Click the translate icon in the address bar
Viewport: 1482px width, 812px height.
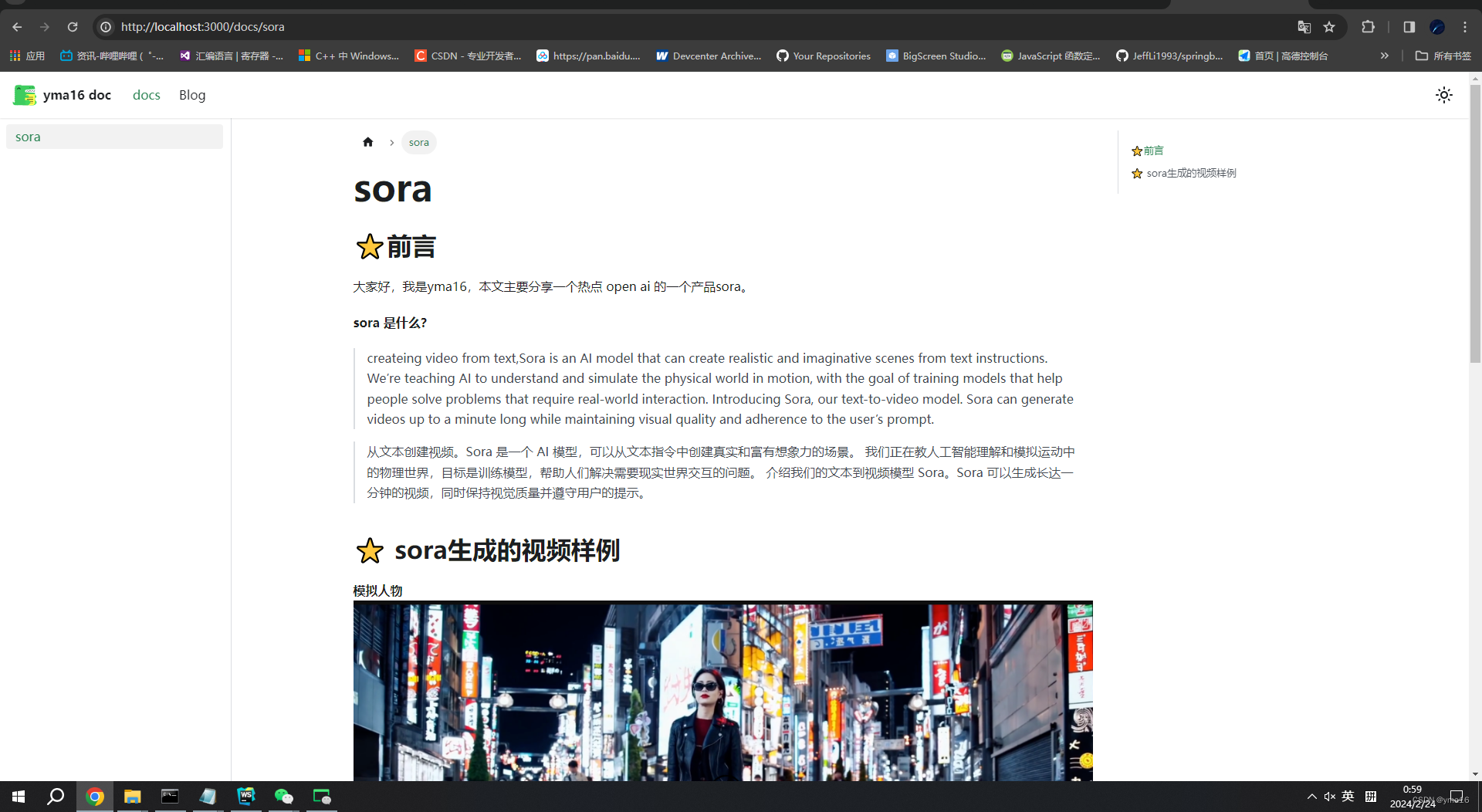click(x=1304, y=26)
